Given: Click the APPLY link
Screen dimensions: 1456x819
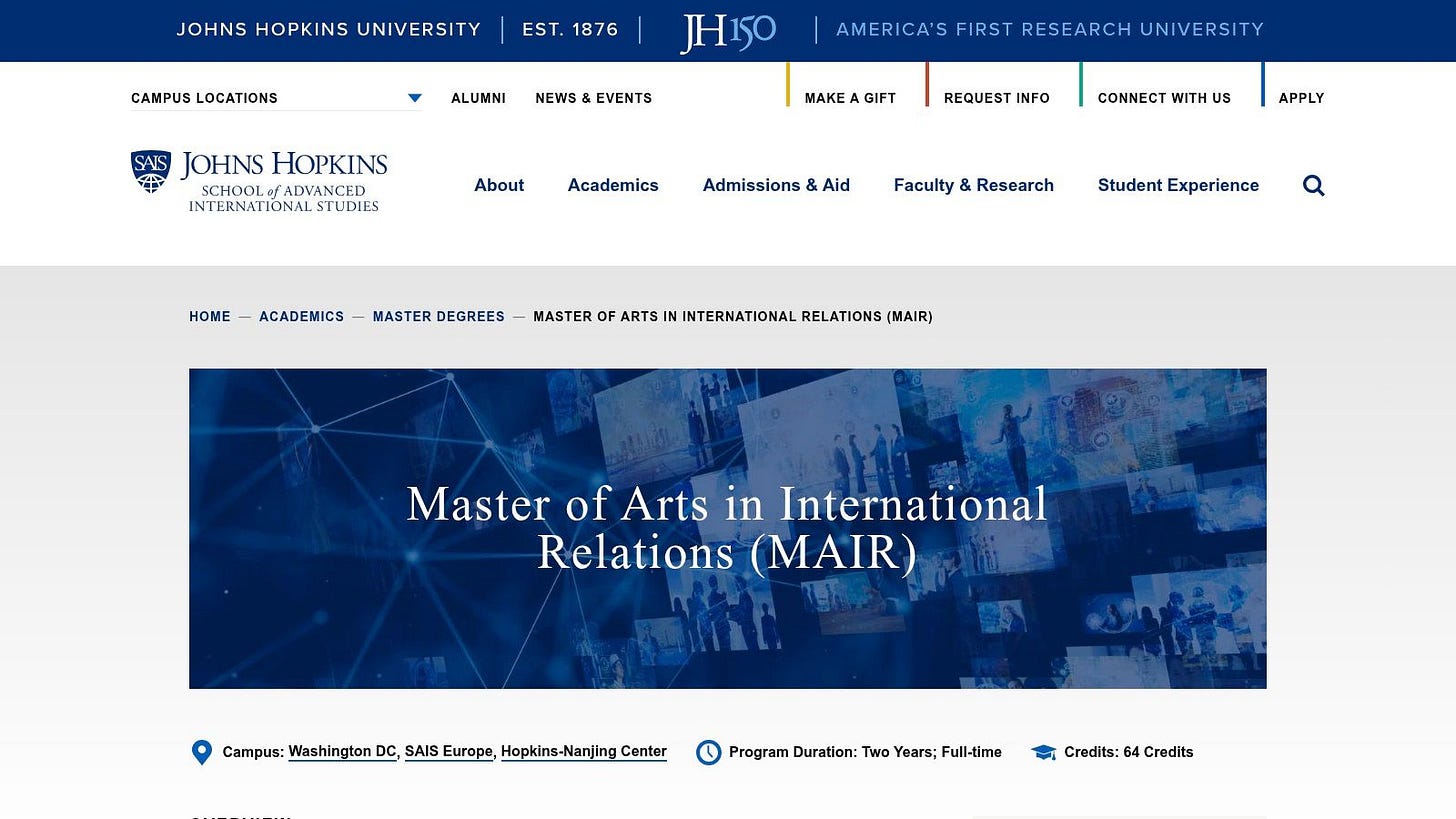Looking at the screenshot, I should [x=1301, y=98].
